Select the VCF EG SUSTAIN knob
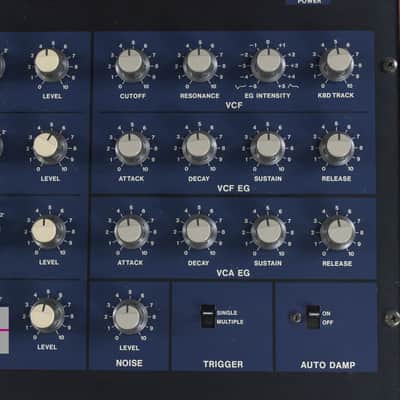The image size is (400, 400). tap(268, 148)
